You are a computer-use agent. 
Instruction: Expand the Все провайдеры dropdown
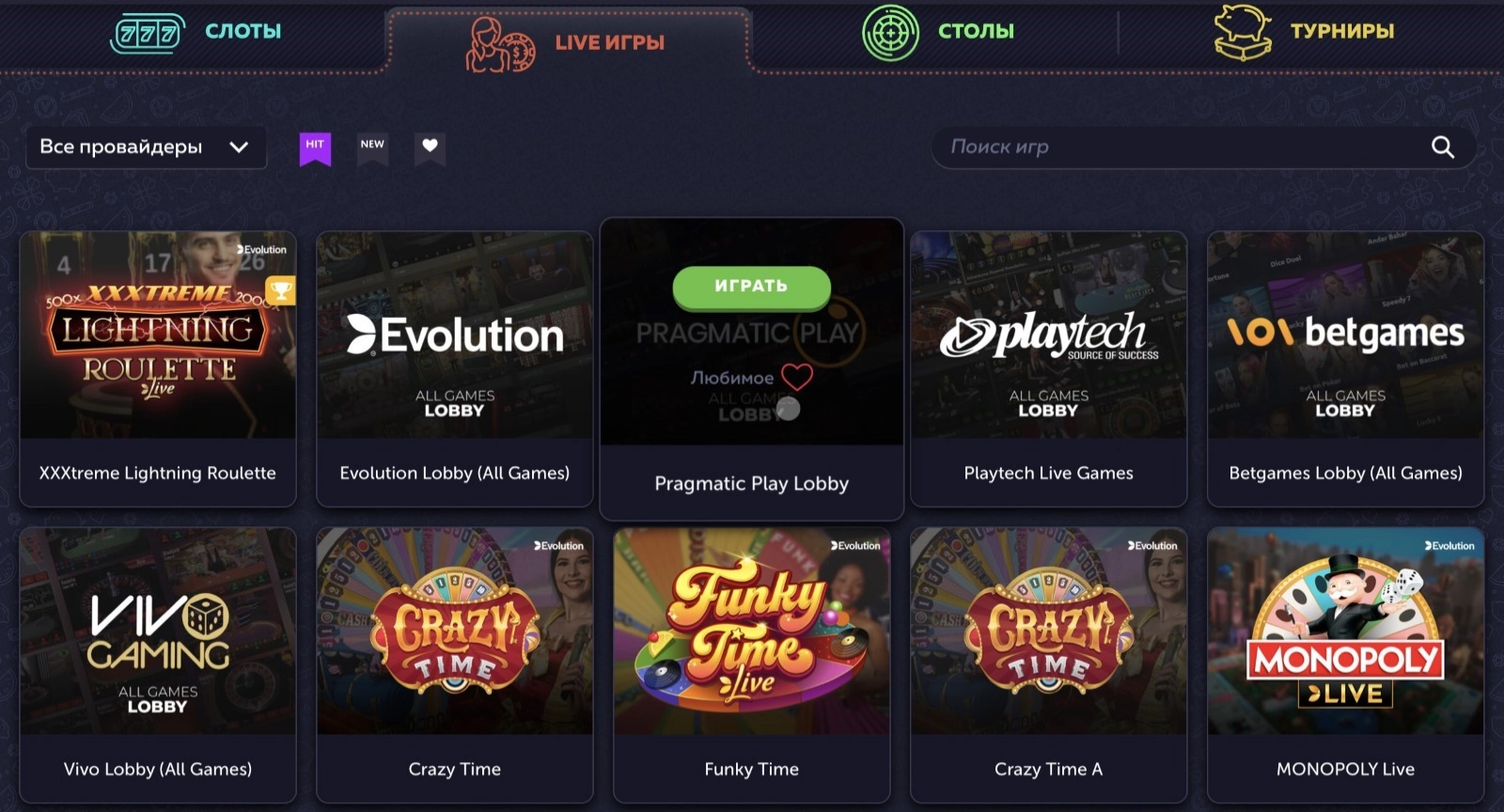[146, 148]
